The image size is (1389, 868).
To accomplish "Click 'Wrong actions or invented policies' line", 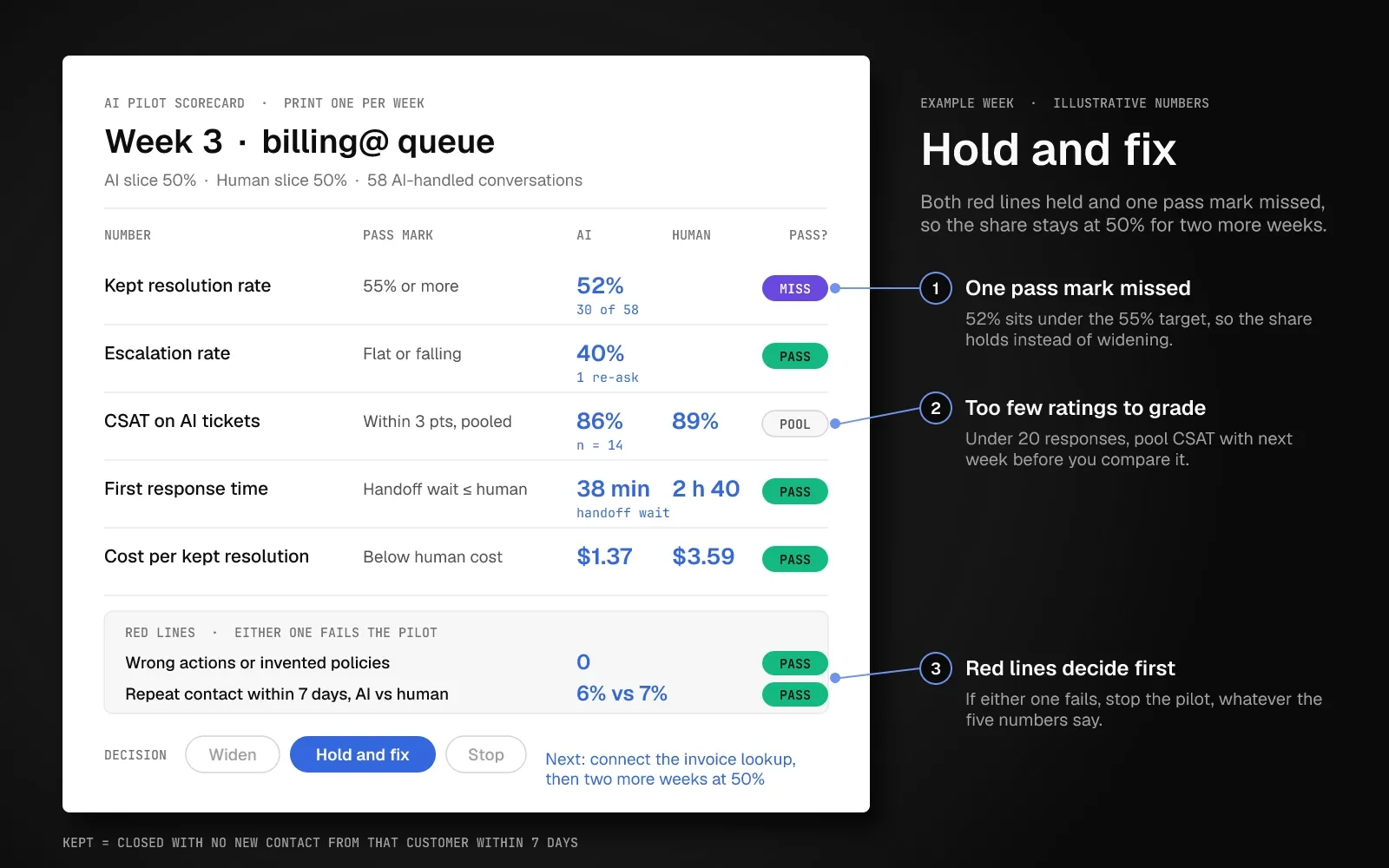I will coord(258,663).
